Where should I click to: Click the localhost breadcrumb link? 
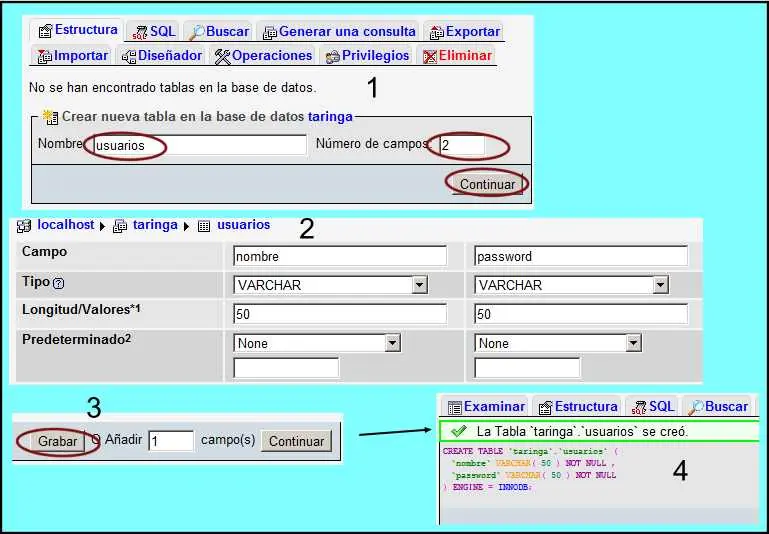66,225
